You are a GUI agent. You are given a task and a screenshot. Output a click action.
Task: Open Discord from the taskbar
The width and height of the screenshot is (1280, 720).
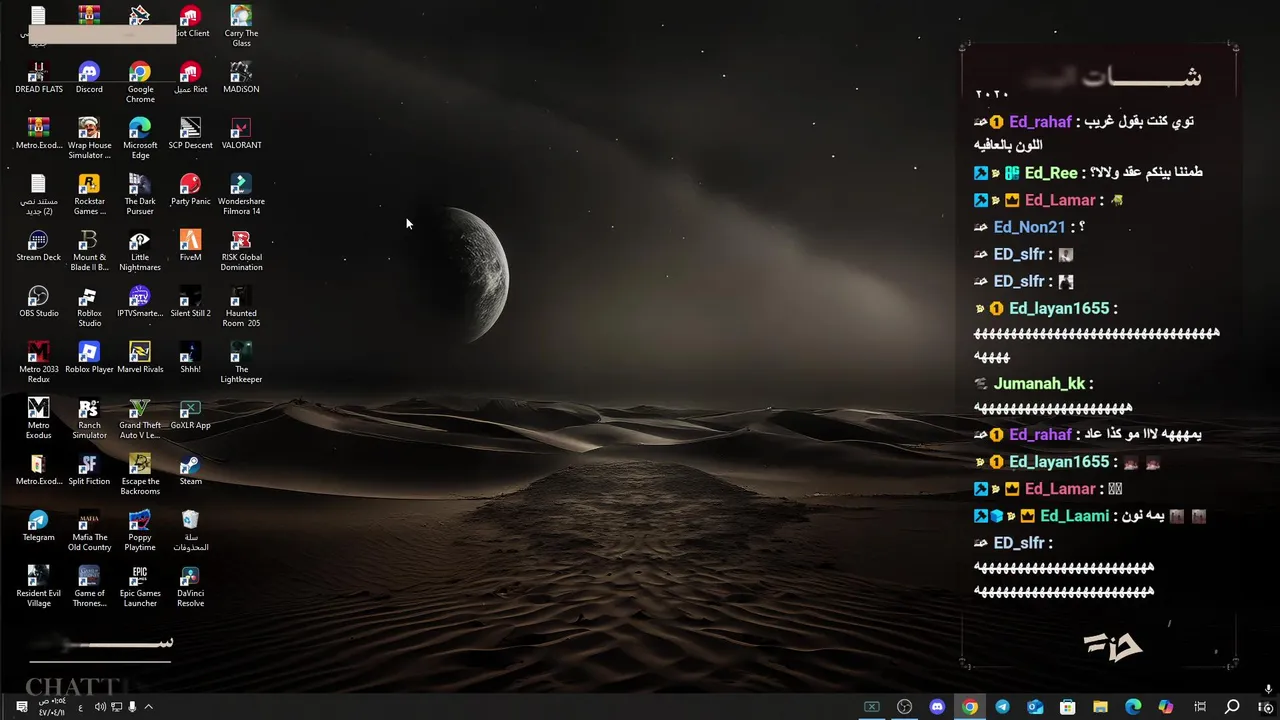(937, 707)
